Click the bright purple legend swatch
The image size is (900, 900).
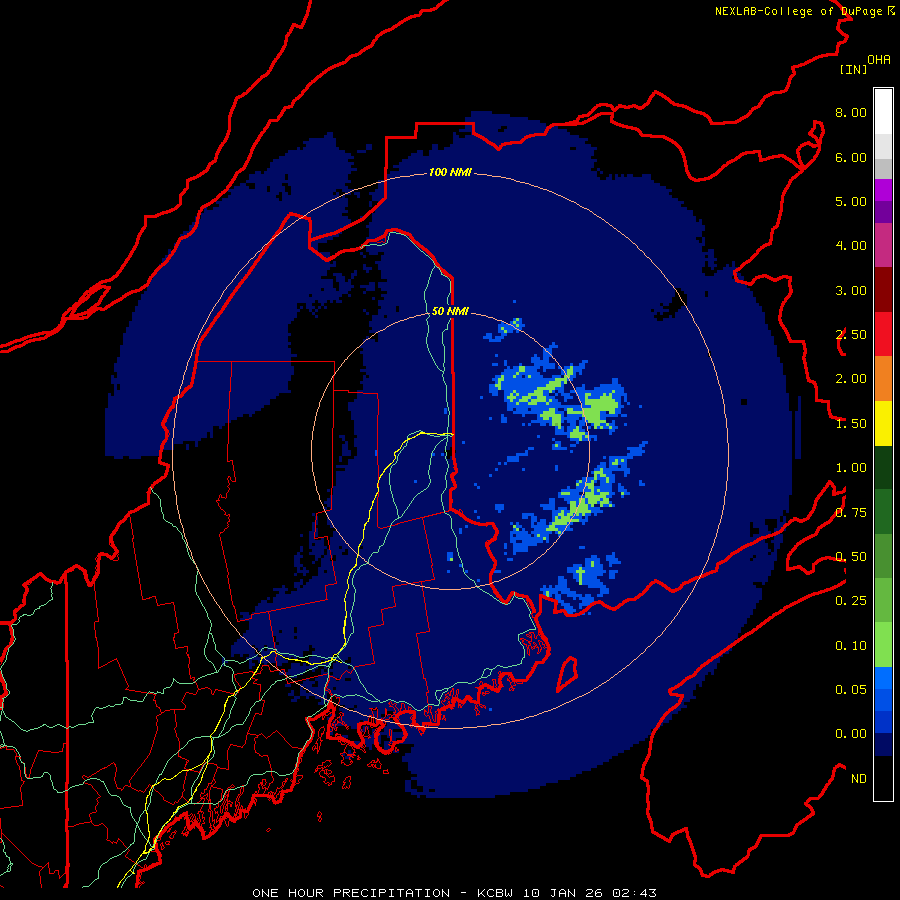[x=883, y=190]
